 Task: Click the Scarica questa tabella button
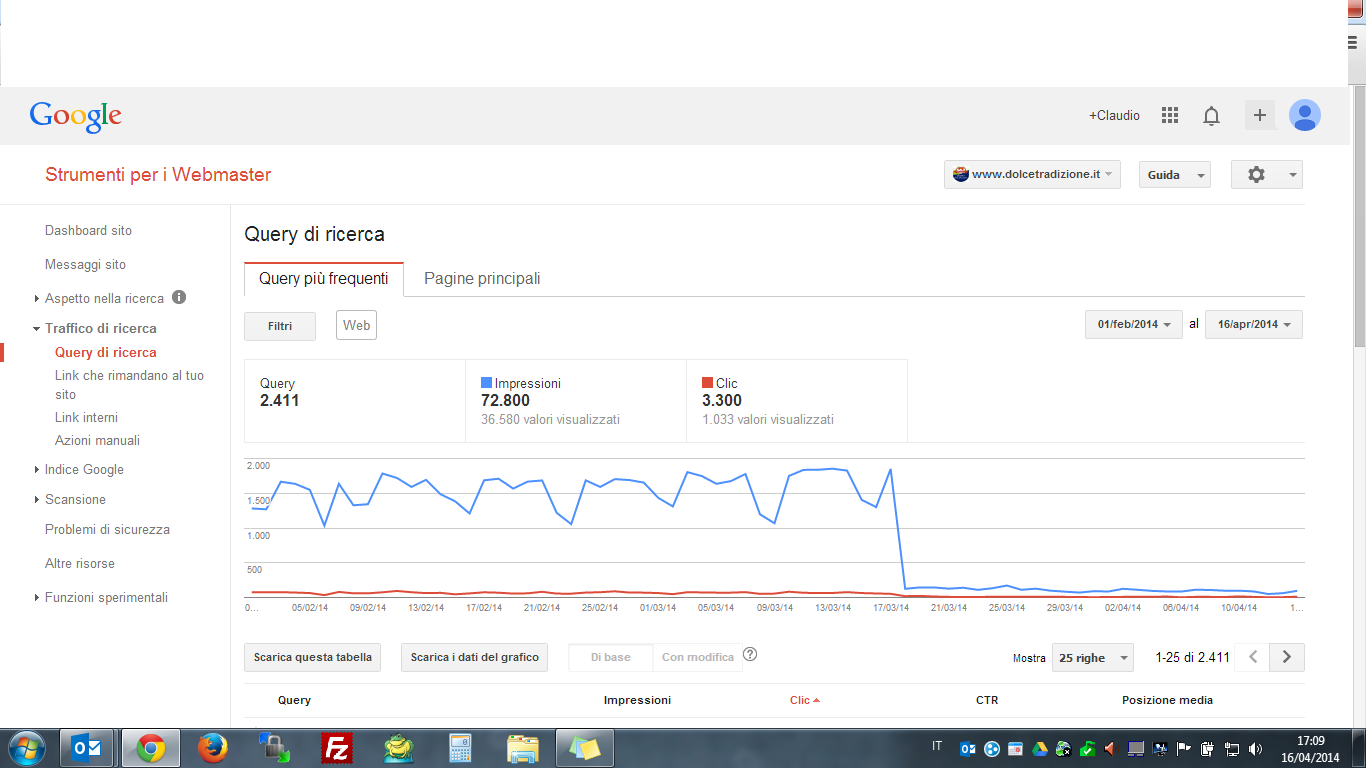tap(312, 657)
